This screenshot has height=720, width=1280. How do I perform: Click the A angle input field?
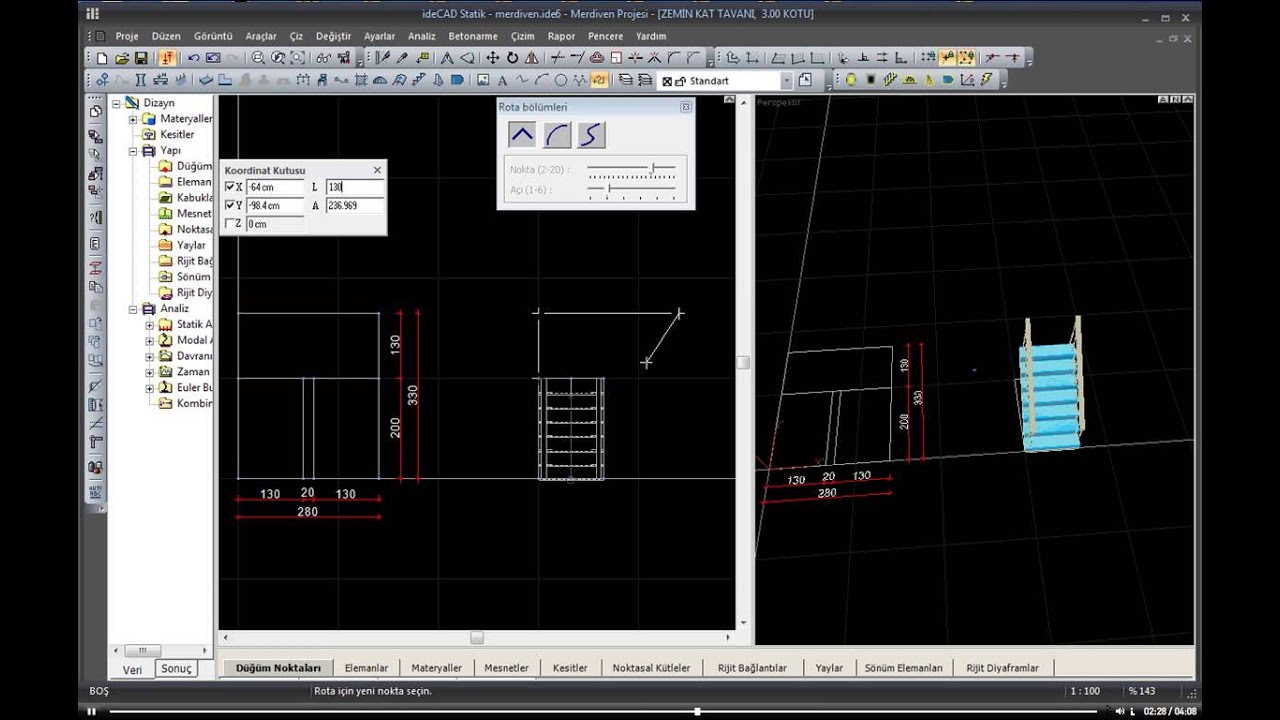[x=355, y=205]
